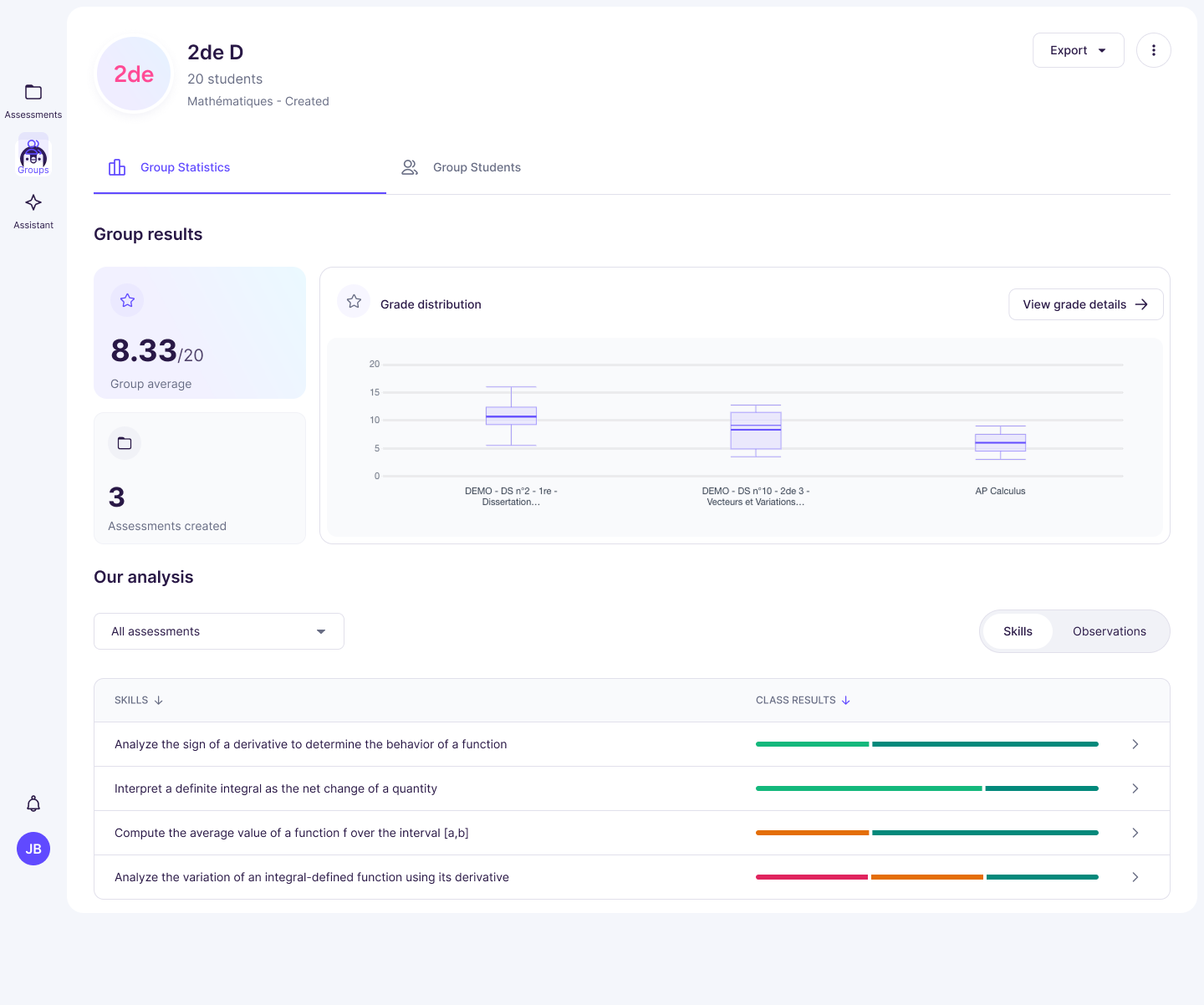Open the Assistant sparkle icon

tap(33, 203)
